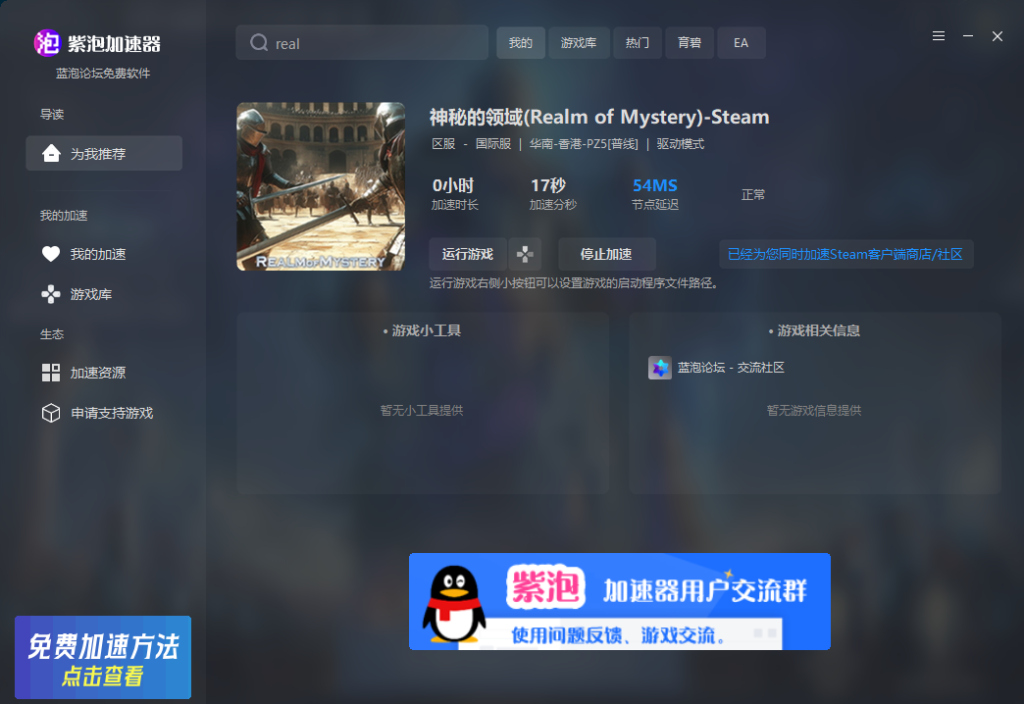Click the grid icon beside 加速资源
Image resolution: width=1024 pixels, height=704 pixels.
point(51,373)
